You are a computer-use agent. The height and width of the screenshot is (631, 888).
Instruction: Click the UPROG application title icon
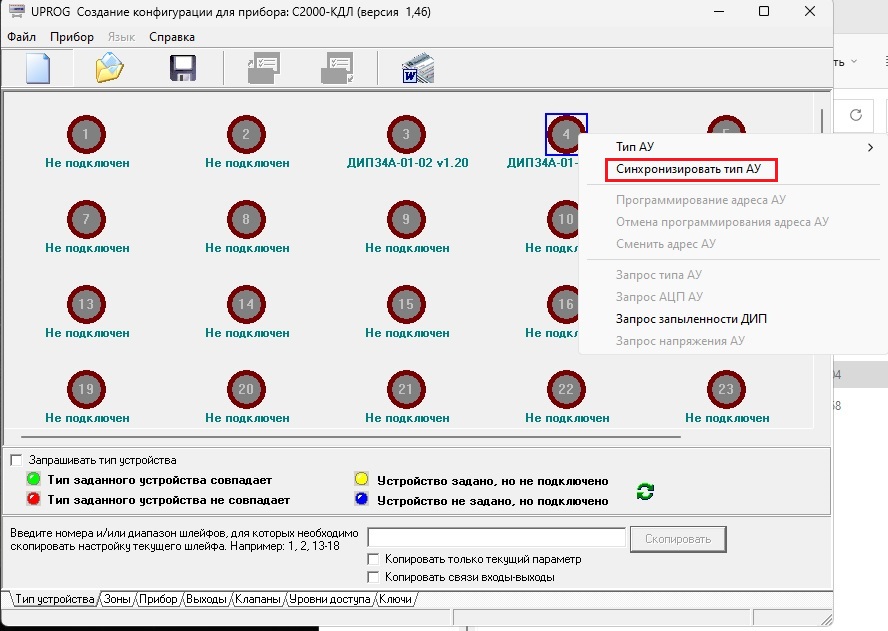[16, 11]
